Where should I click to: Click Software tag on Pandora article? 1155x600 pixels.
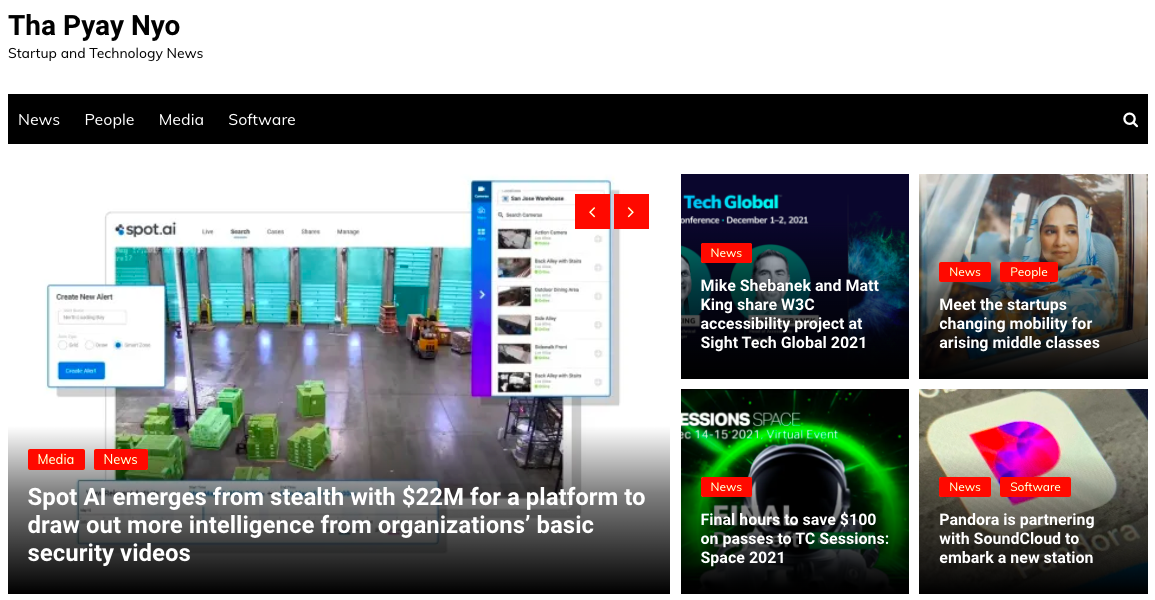[1036, 487]
